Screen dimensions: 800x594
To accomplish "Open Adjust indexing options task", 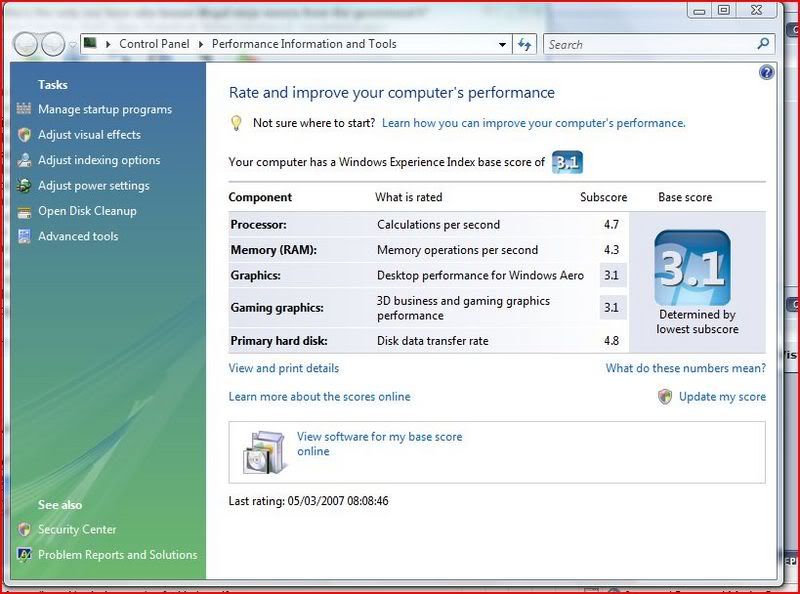I will click(99, 160).
